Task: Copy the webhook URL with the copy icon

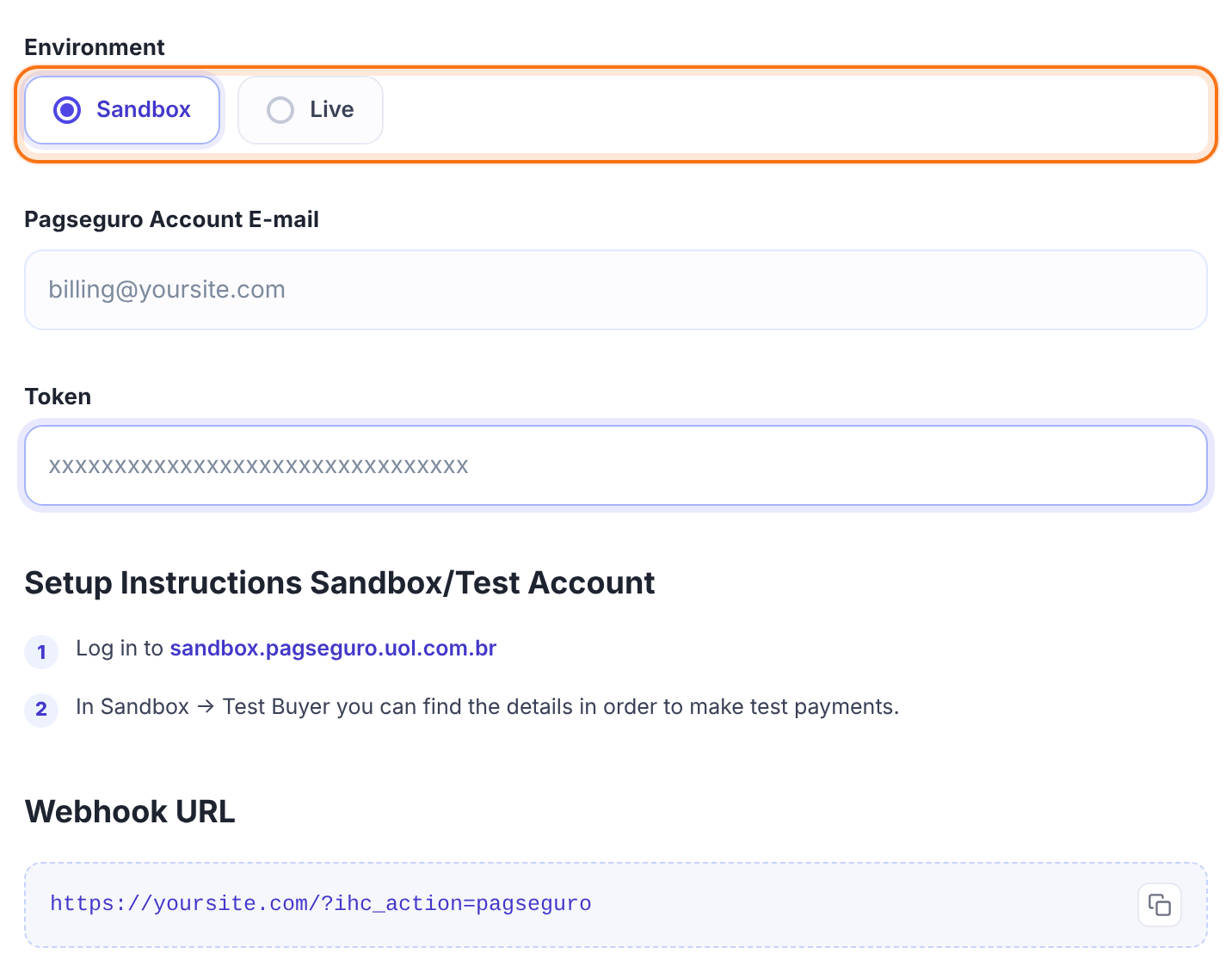Action: click(x=1159, y=905)
